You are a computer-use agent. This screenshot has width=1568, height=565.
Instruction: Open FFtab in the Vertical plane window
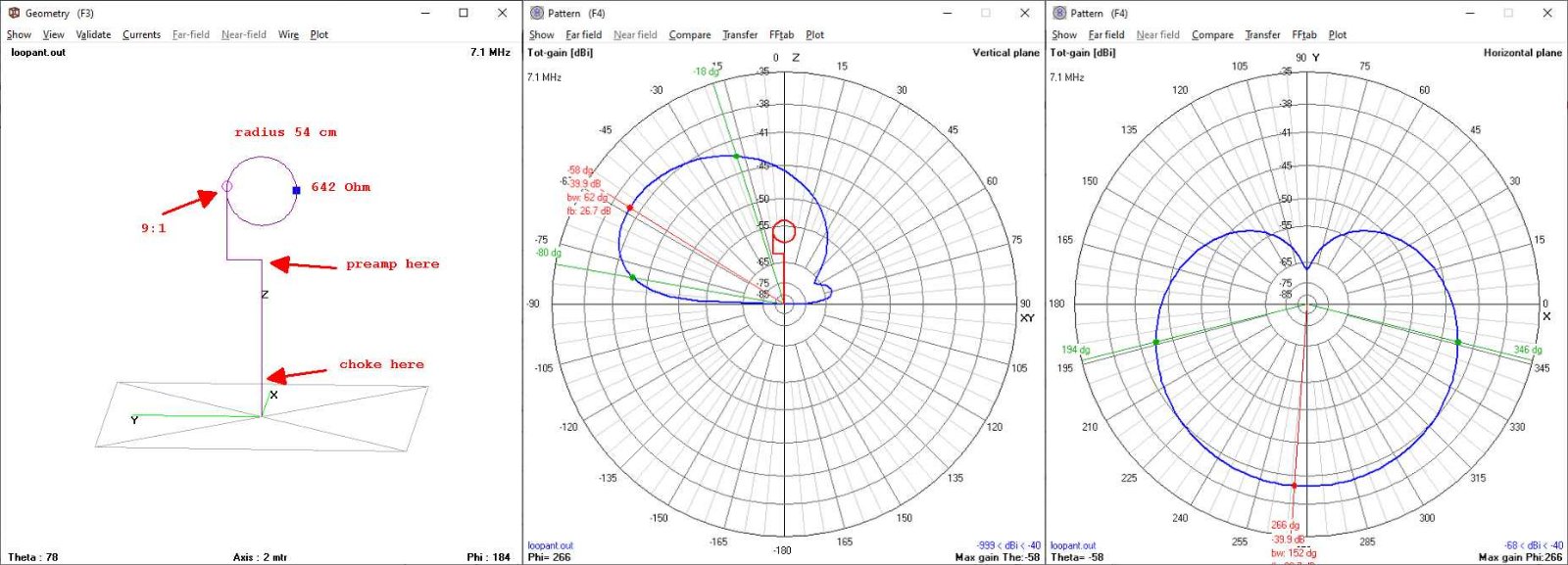781,34
